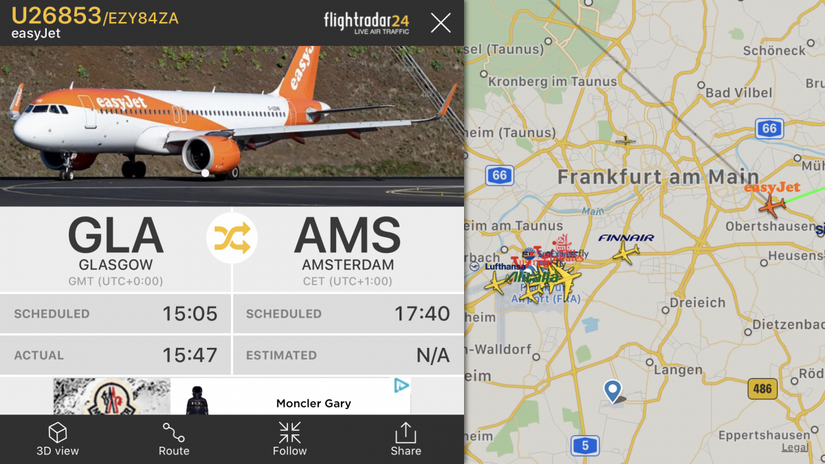Viewport: 825px width, 464px height.
Task: Click the AdChoices icon on the ad
Action: click(x=401, y=386)
